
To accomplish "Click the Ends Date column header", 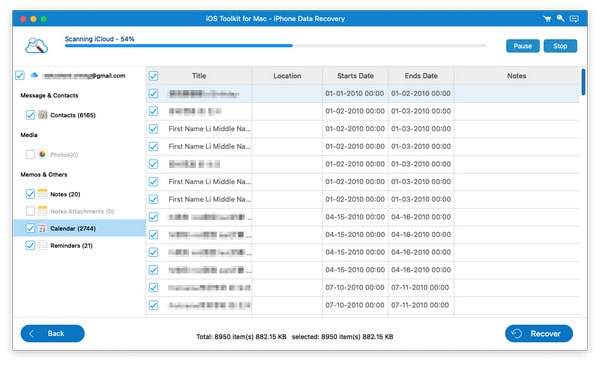I will coord(421,76).
